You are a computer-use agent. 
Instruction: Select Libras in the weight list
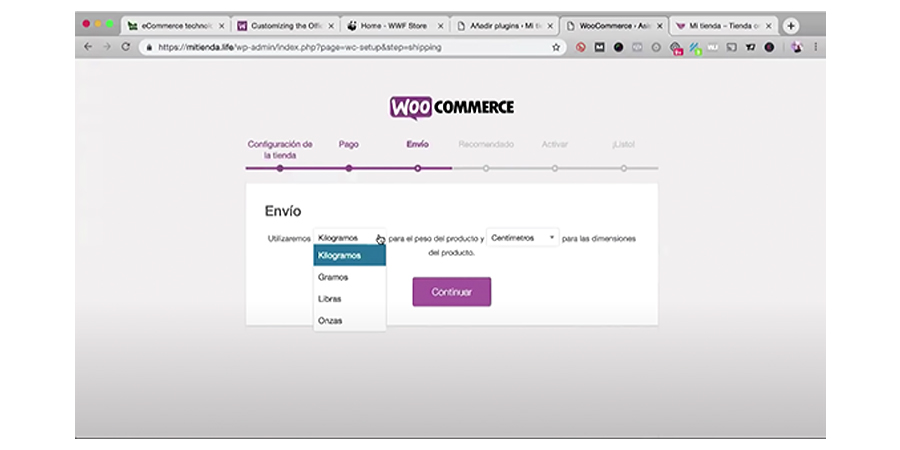(x=350, y=299)
